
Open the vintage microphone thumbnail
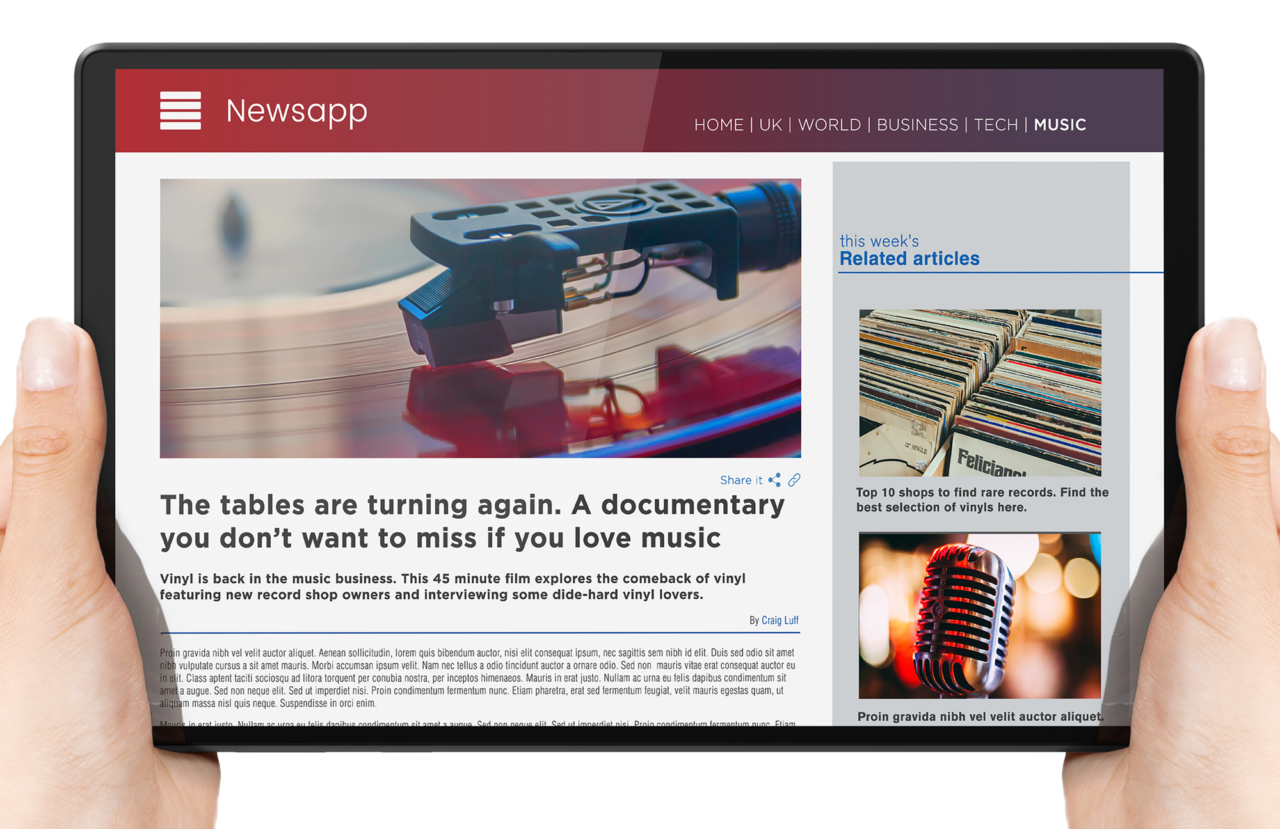[980, 615]
